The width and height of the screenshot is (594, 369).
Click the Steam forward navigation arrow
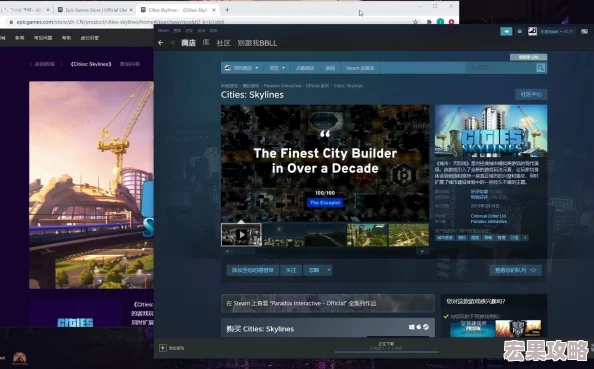pyautogui.click(x=172, y=43)
